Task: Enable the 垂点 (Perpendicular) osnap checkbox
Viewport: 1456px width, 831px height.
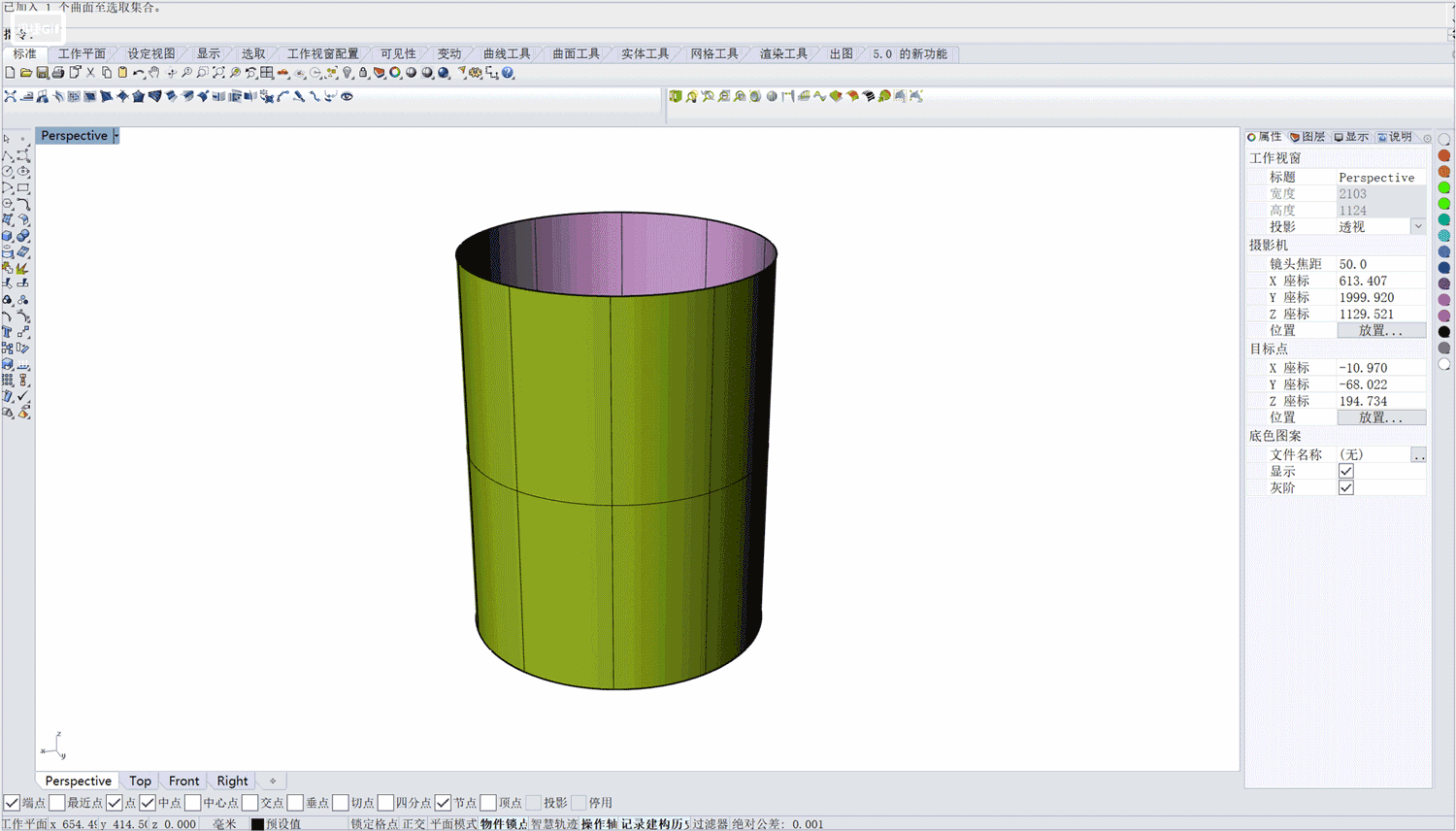Action: point(295,803)
